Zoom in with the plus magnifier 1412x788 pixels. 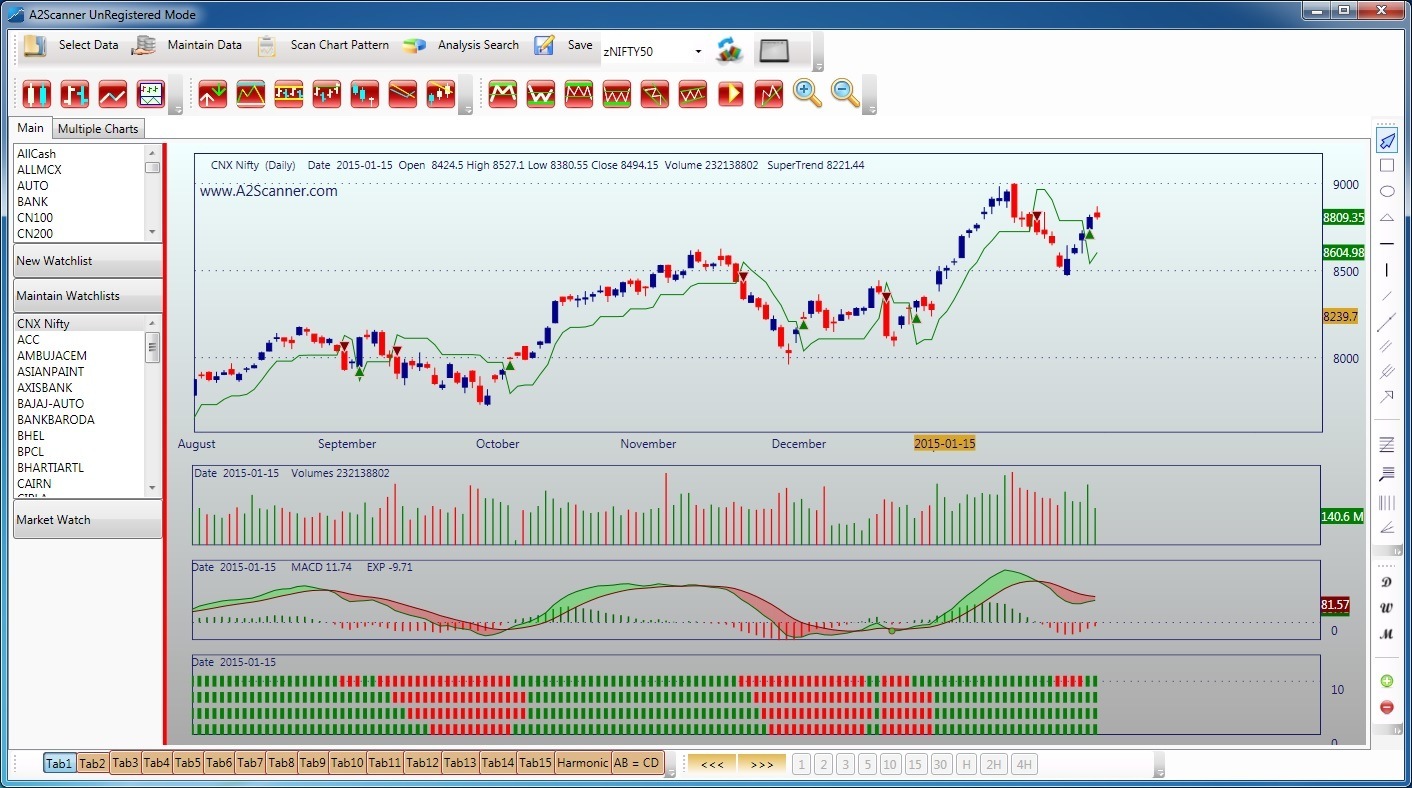[x=807, y=93]
